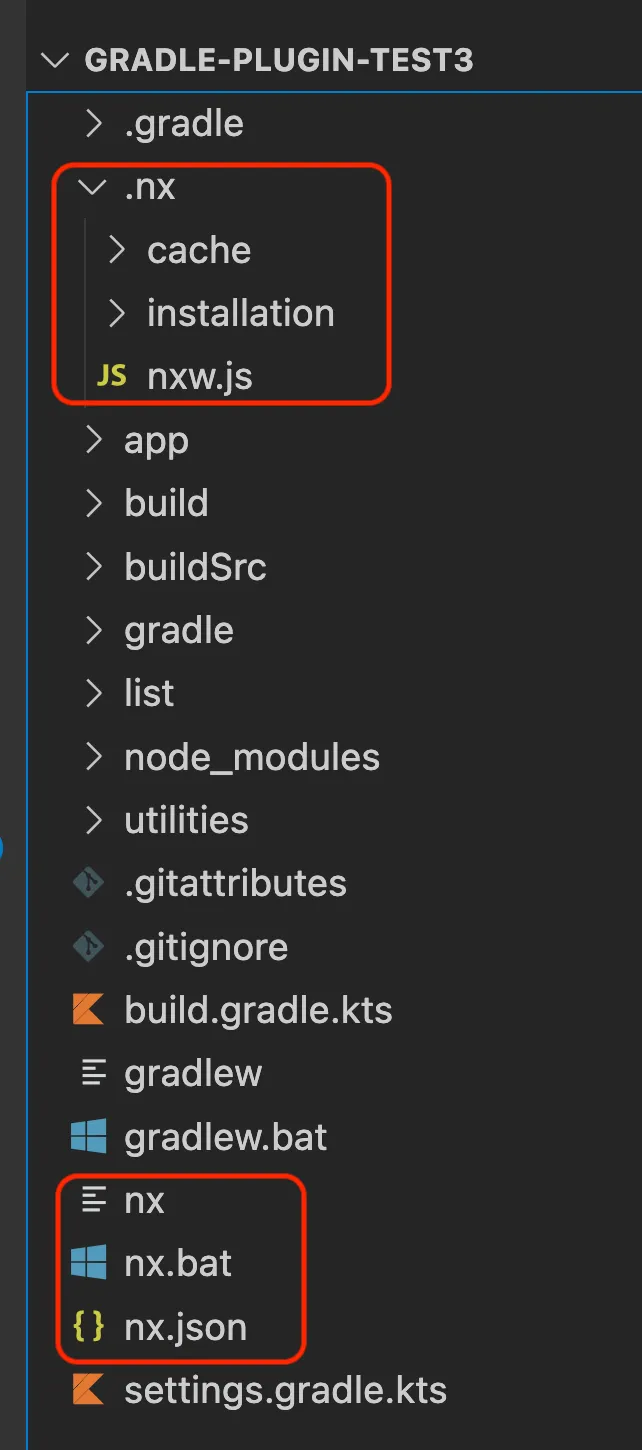Screen dimensions: 642x1450
Task: Open the nx script file
Action: tap(145, 1201)
